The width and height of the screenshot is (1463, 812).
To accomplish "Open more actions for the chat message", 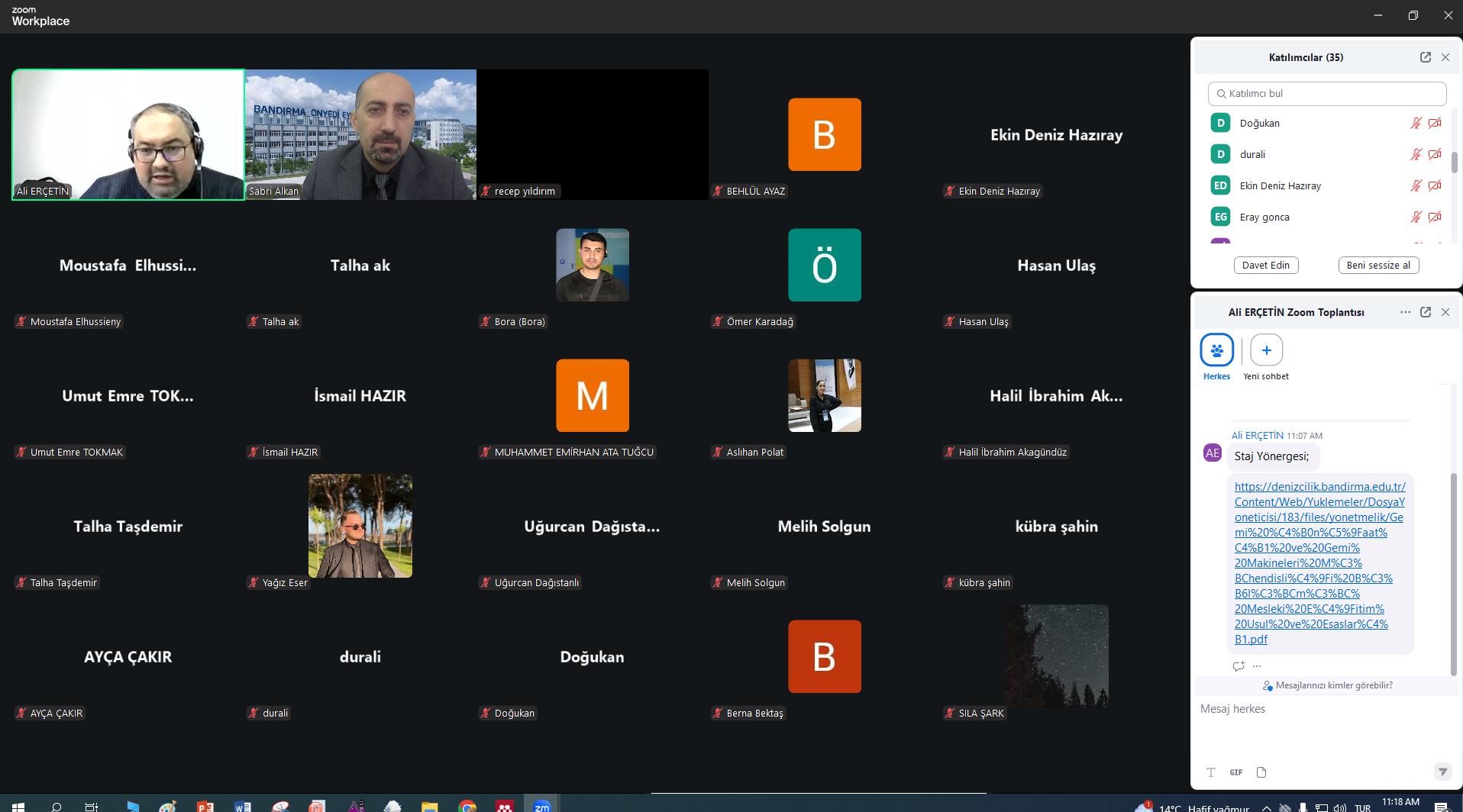I will pos(1257,666).
